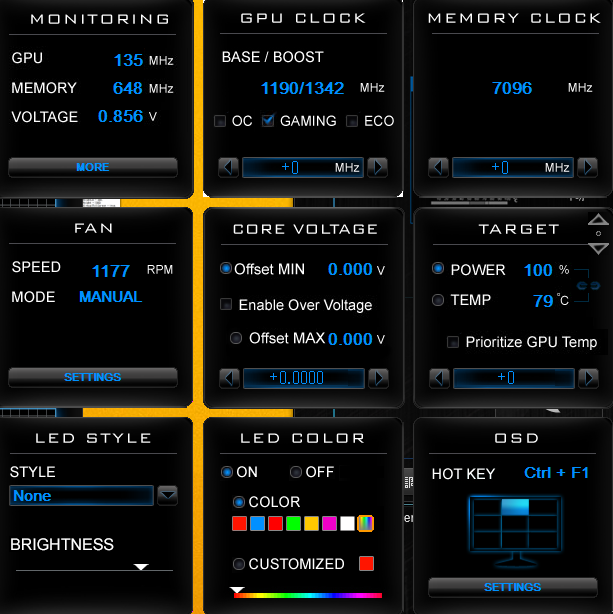Choose the green LED color swatch
The width and height of the screenshot is (613, 614).
293,524
